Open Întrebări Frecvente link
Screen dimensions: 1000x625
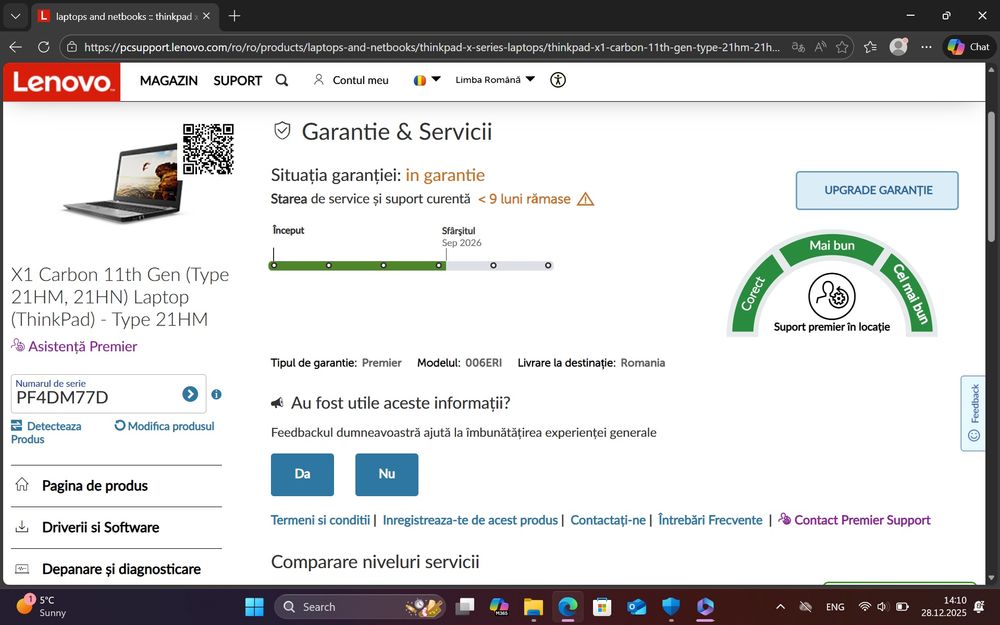710,520
